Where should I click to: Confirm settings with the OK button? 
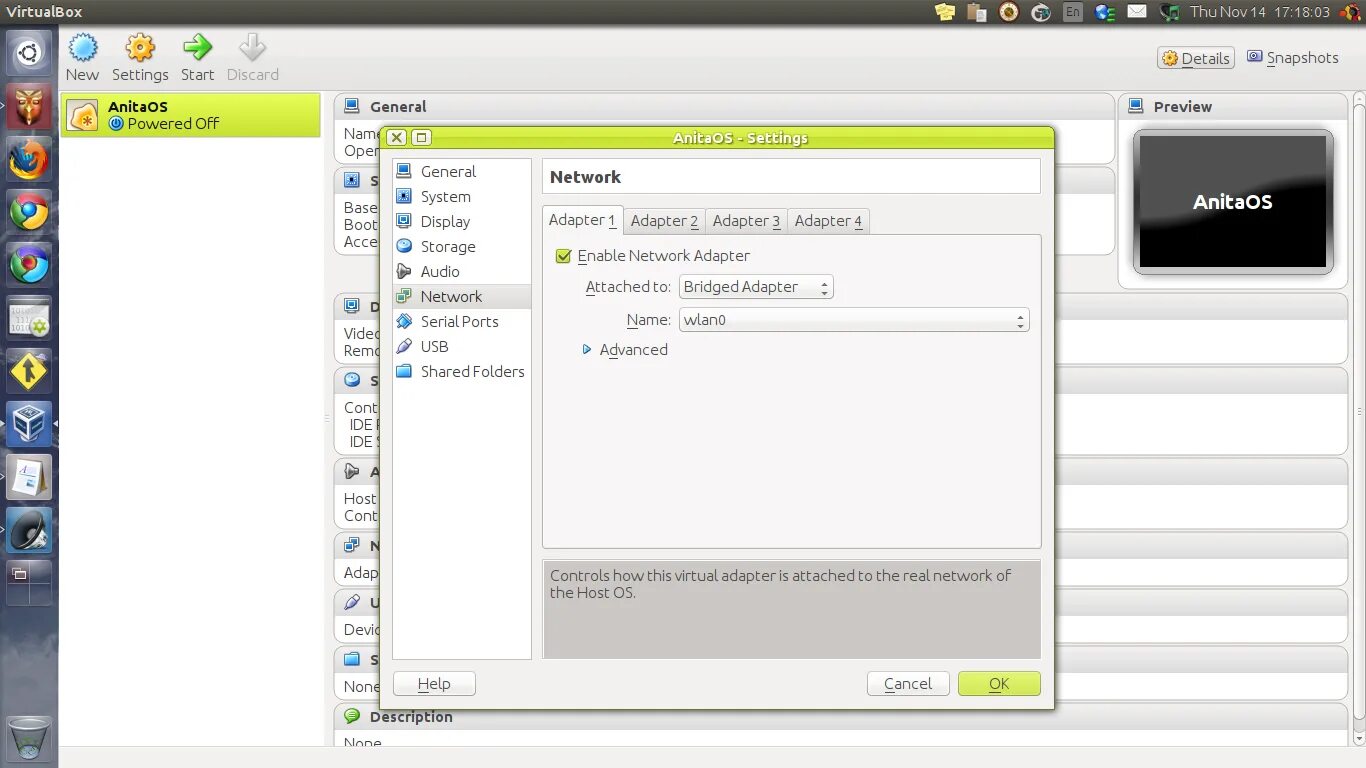(x=999, y=684)
